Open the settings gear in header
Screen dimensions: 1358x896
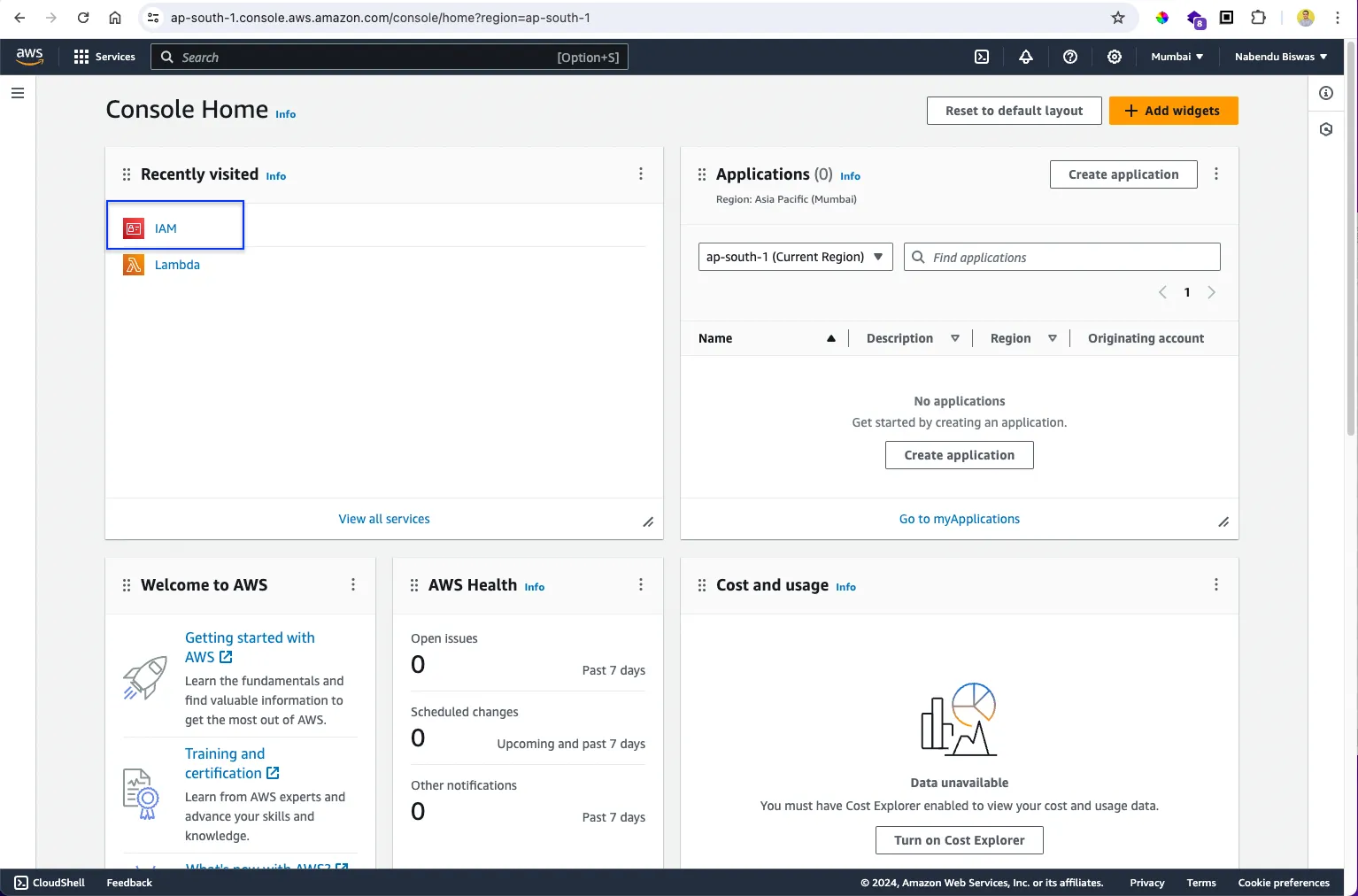[1115, 57]
